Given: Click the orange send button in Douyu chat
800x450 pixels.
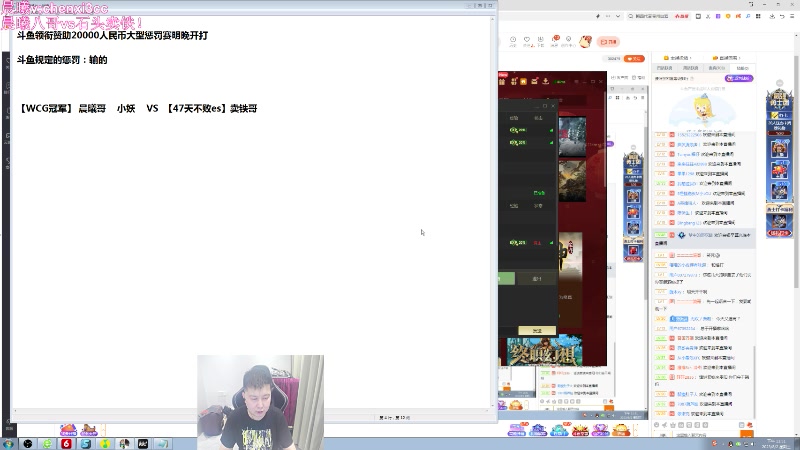Looking at the screenshot, I should click(x=746, y=435).
